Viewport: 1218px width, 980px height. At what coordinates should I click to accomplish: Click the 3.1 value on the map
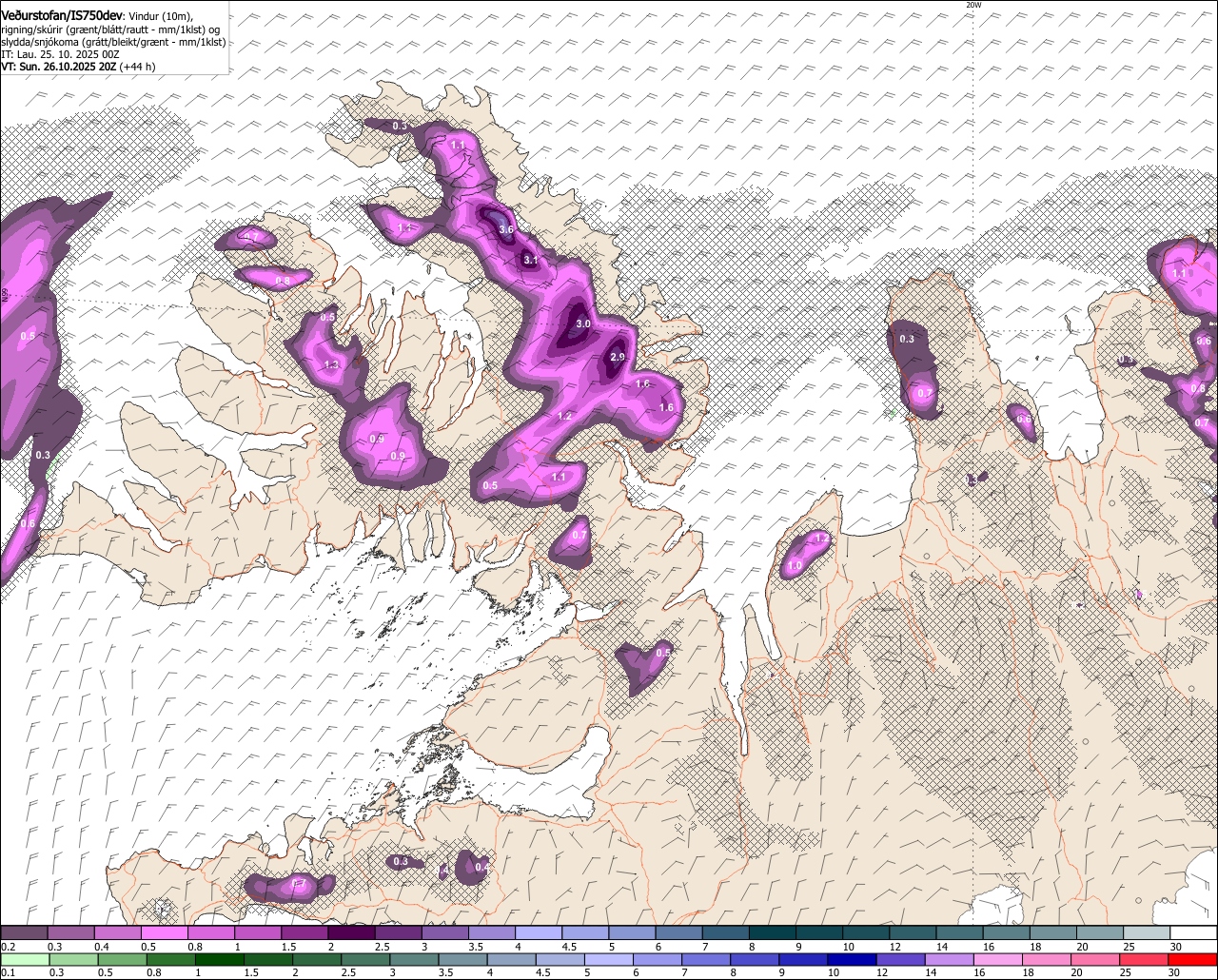pos(531,260)
